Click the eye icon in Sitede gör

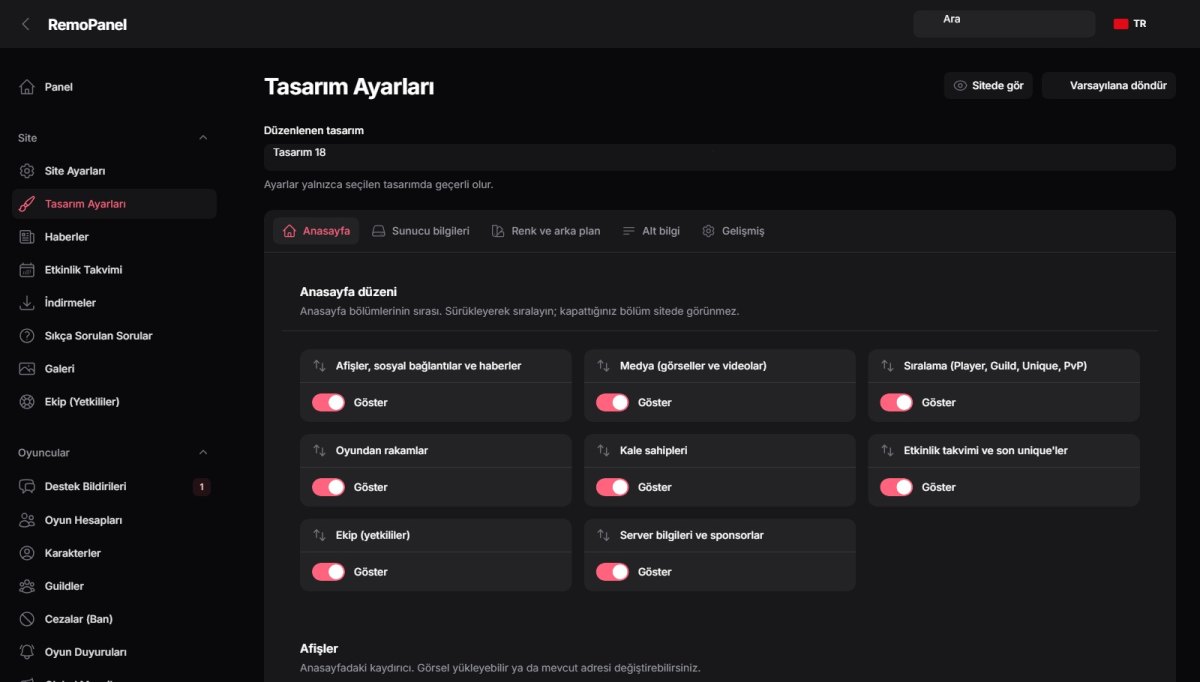[x=960, y=86]
